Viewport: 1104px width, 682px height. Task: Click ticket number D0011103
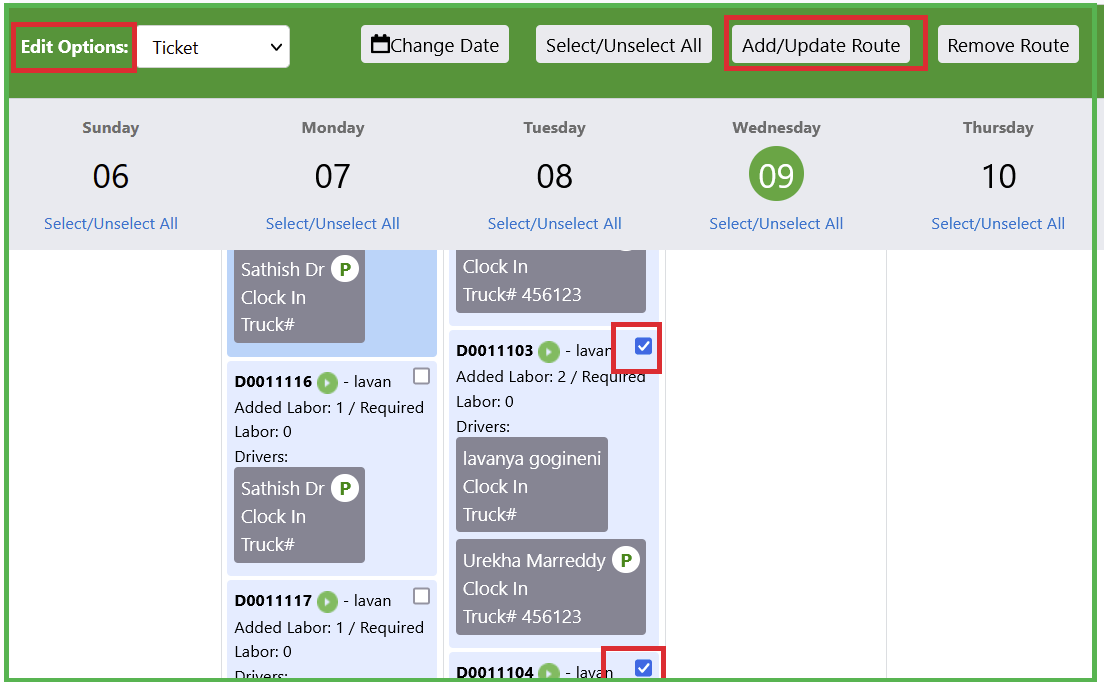point(495,351)
